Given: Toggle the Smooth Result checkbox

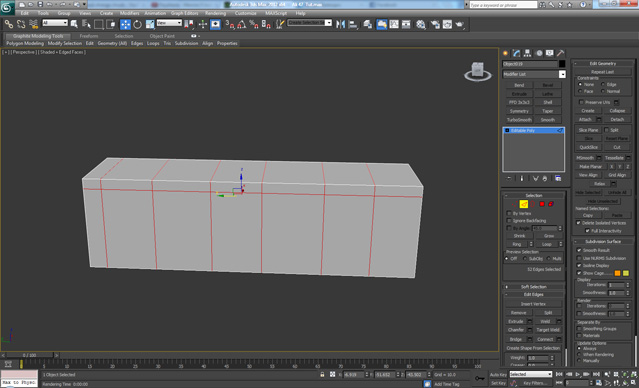Looking at the screenshot, I should 579,250.
